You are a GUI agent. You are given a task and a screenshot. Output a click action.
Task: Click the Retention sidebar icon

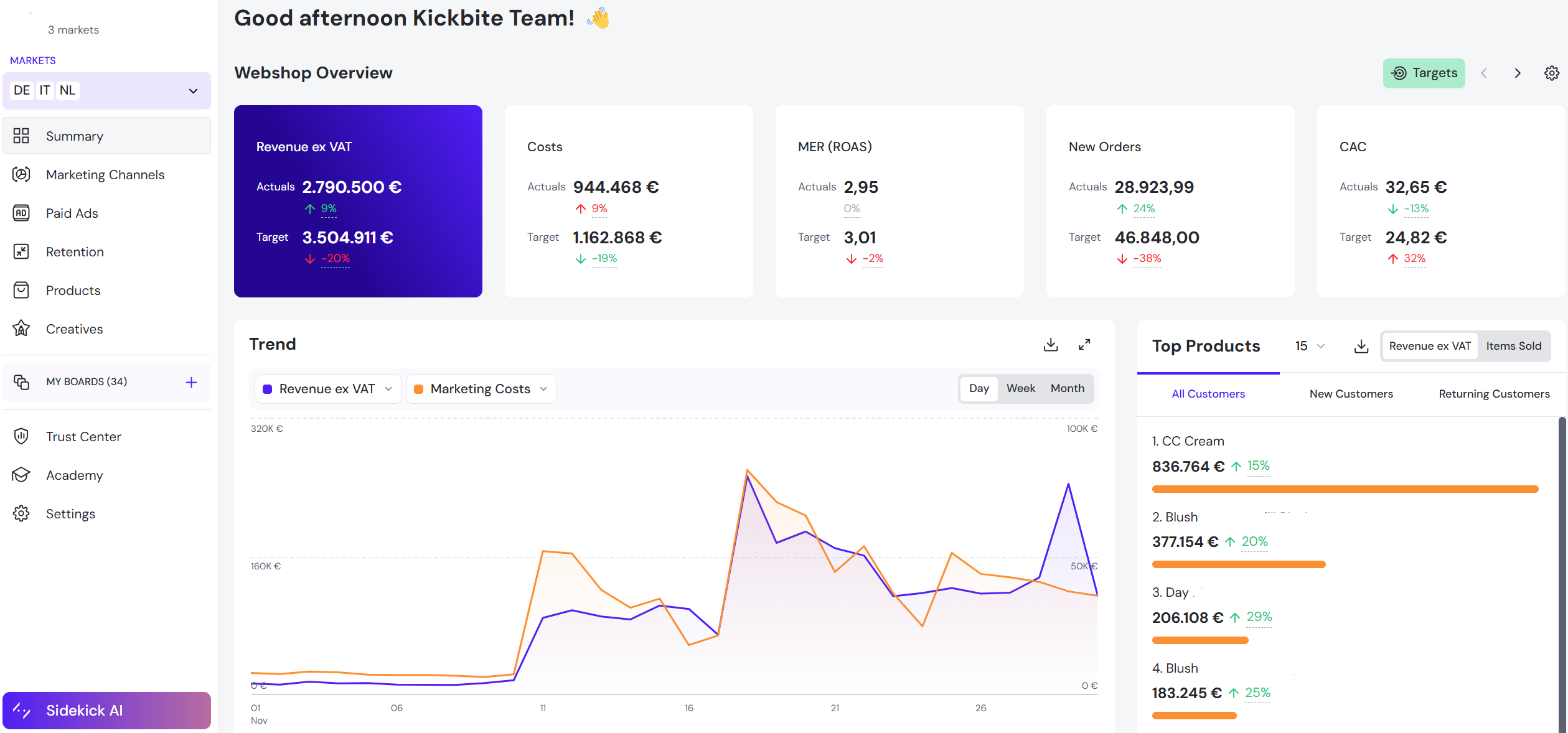(21, 251)
